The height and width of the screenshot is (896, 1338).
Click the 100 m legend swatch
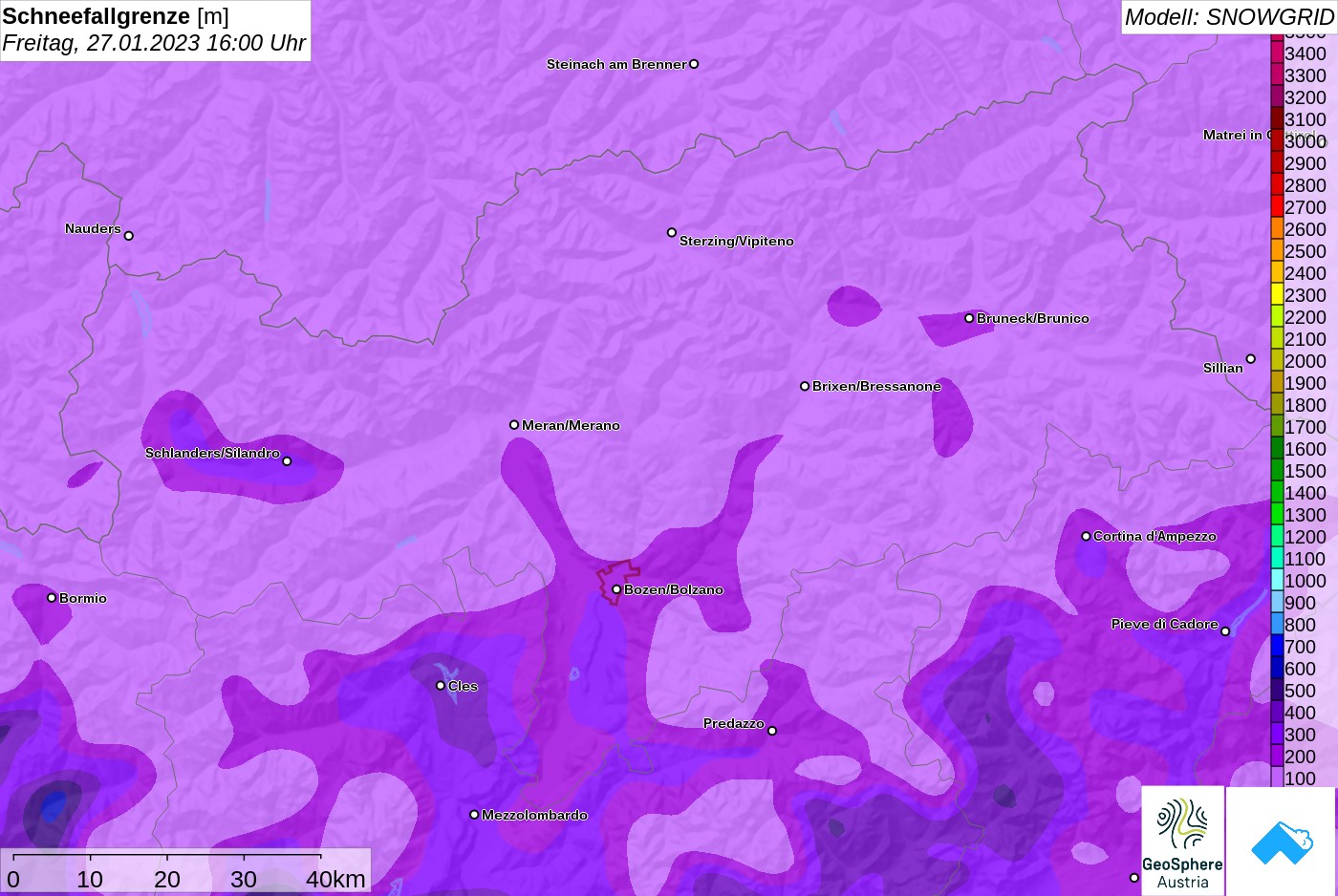[1277, 778]
